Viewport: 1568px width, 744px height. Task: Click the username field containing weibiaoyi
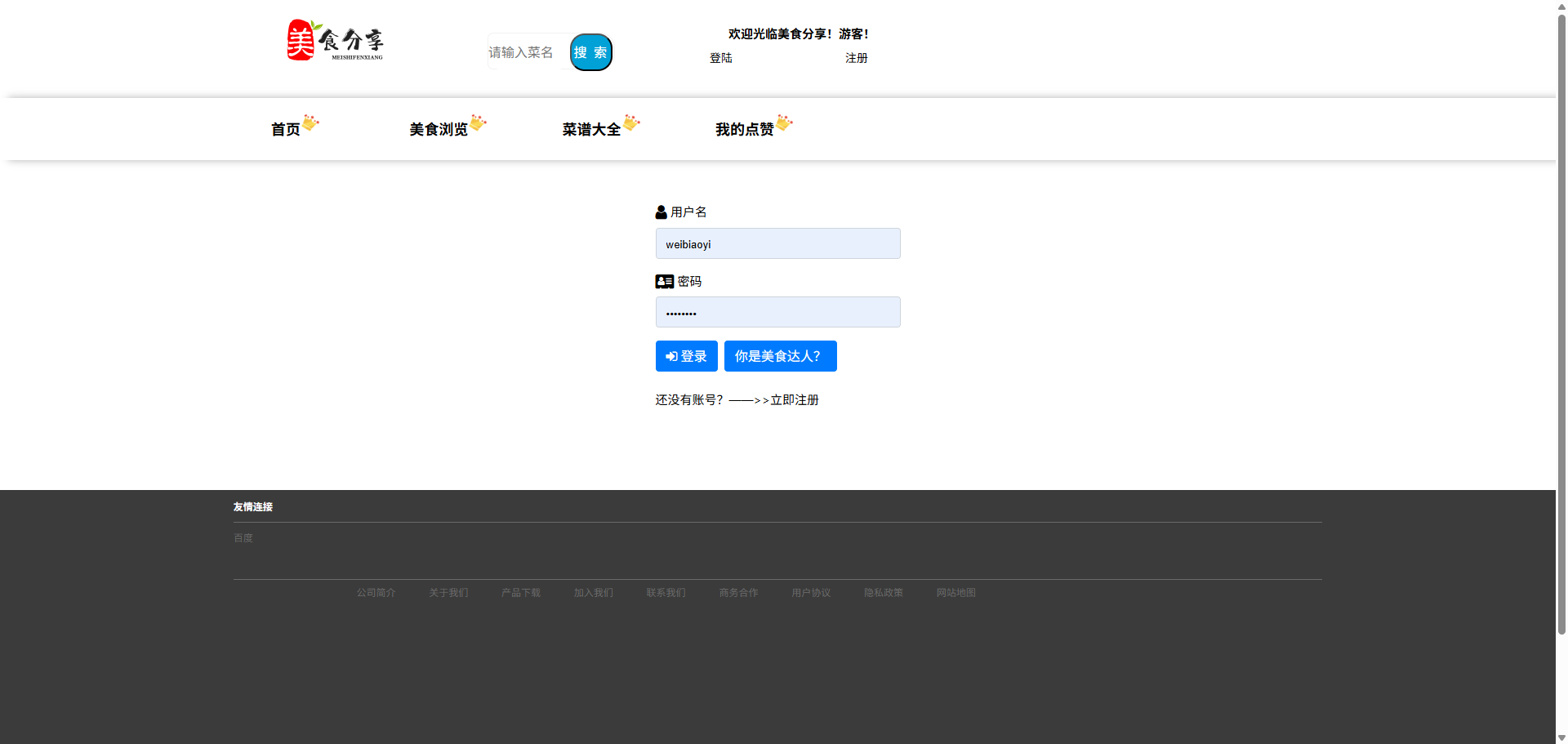(778, 243)
